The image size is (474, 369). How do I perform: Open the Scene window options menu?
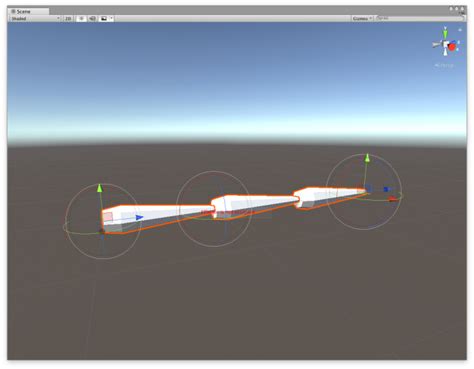coord(462,13)
